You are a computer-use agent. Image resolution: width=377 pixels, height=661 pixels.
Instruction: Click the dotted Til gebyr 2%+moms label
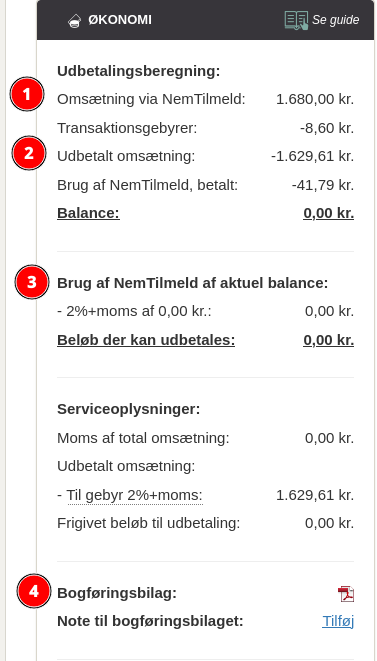pyautogui.click(x=135, y=495)
